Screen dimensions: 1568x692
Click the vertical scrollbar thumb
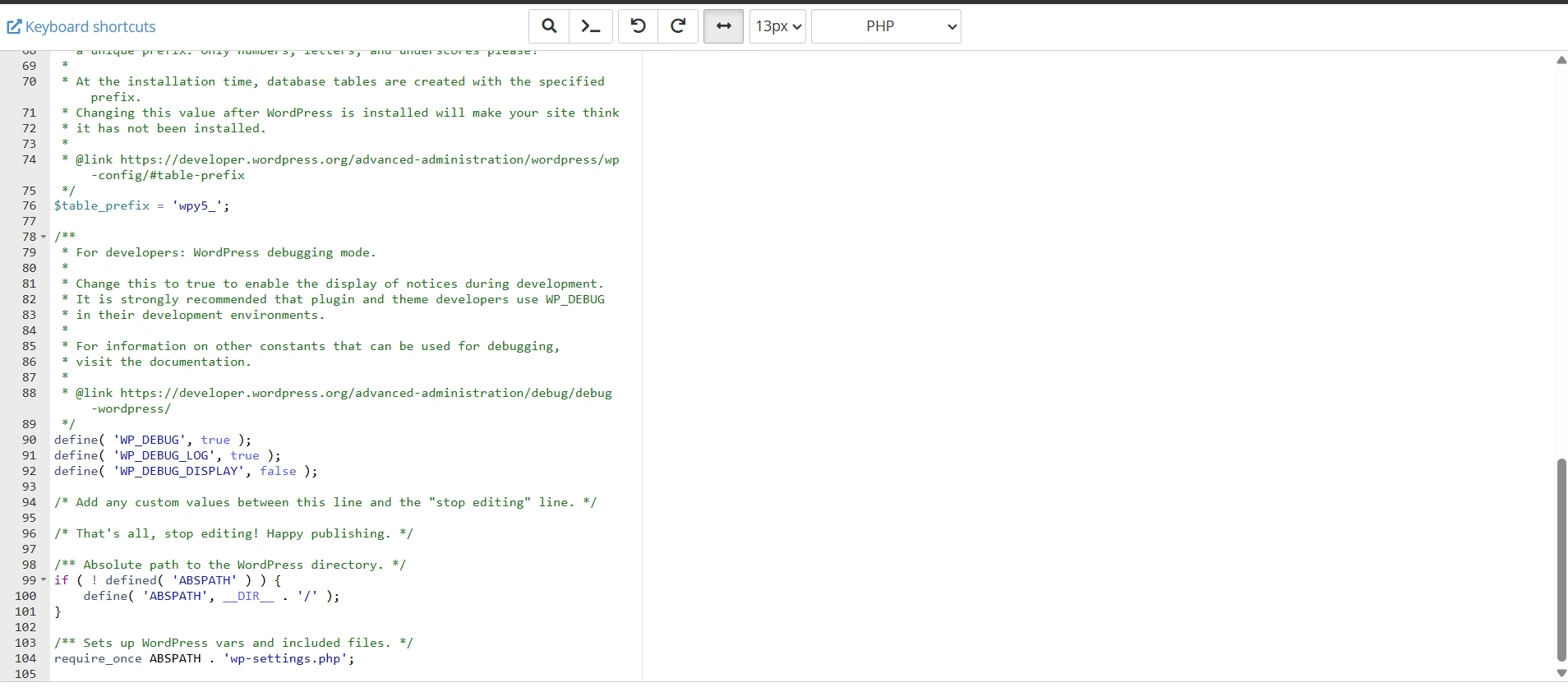coord(1561,560)
